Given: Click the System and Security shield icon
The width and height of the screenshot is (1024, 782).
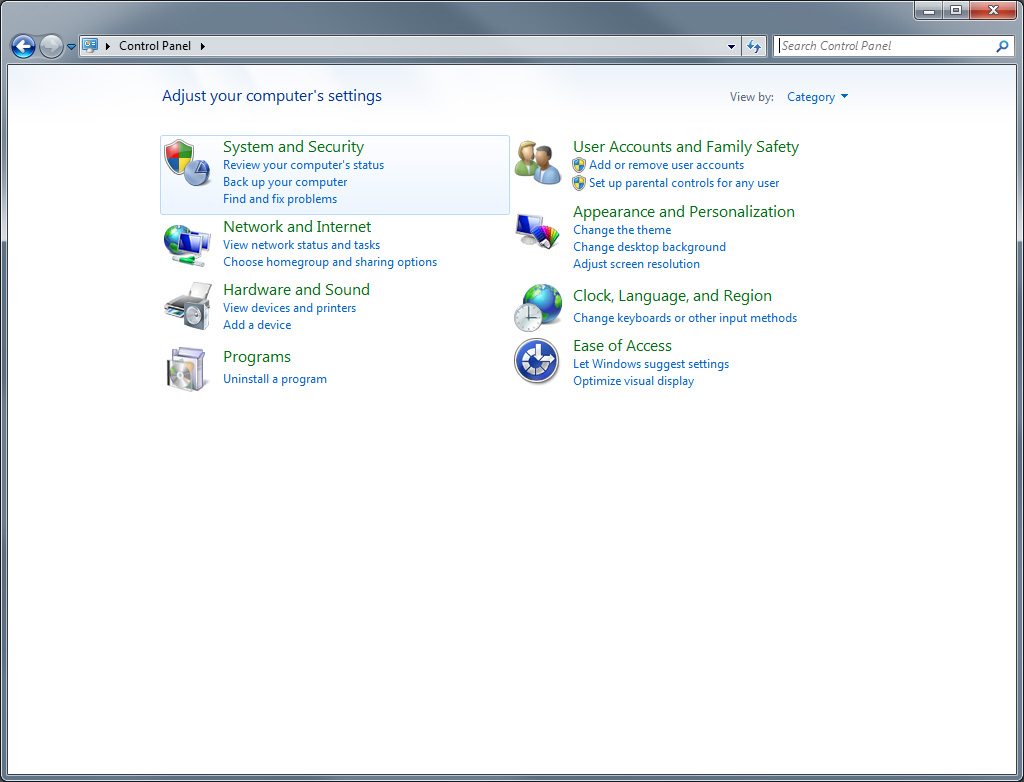Looking at the screenshot, I should (x=187, y=162).
